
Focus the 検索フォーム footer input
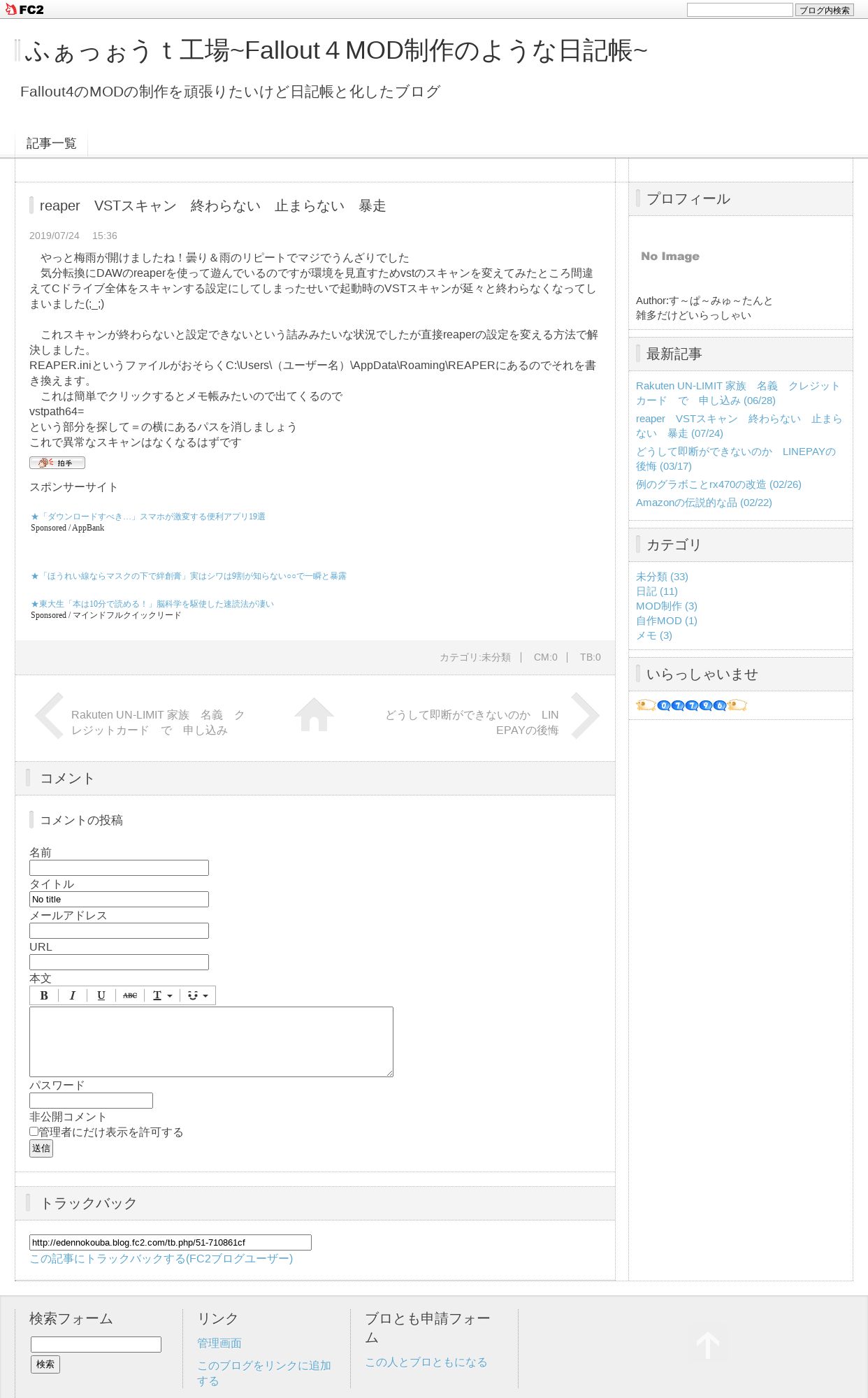click(x=96, y=1344)
